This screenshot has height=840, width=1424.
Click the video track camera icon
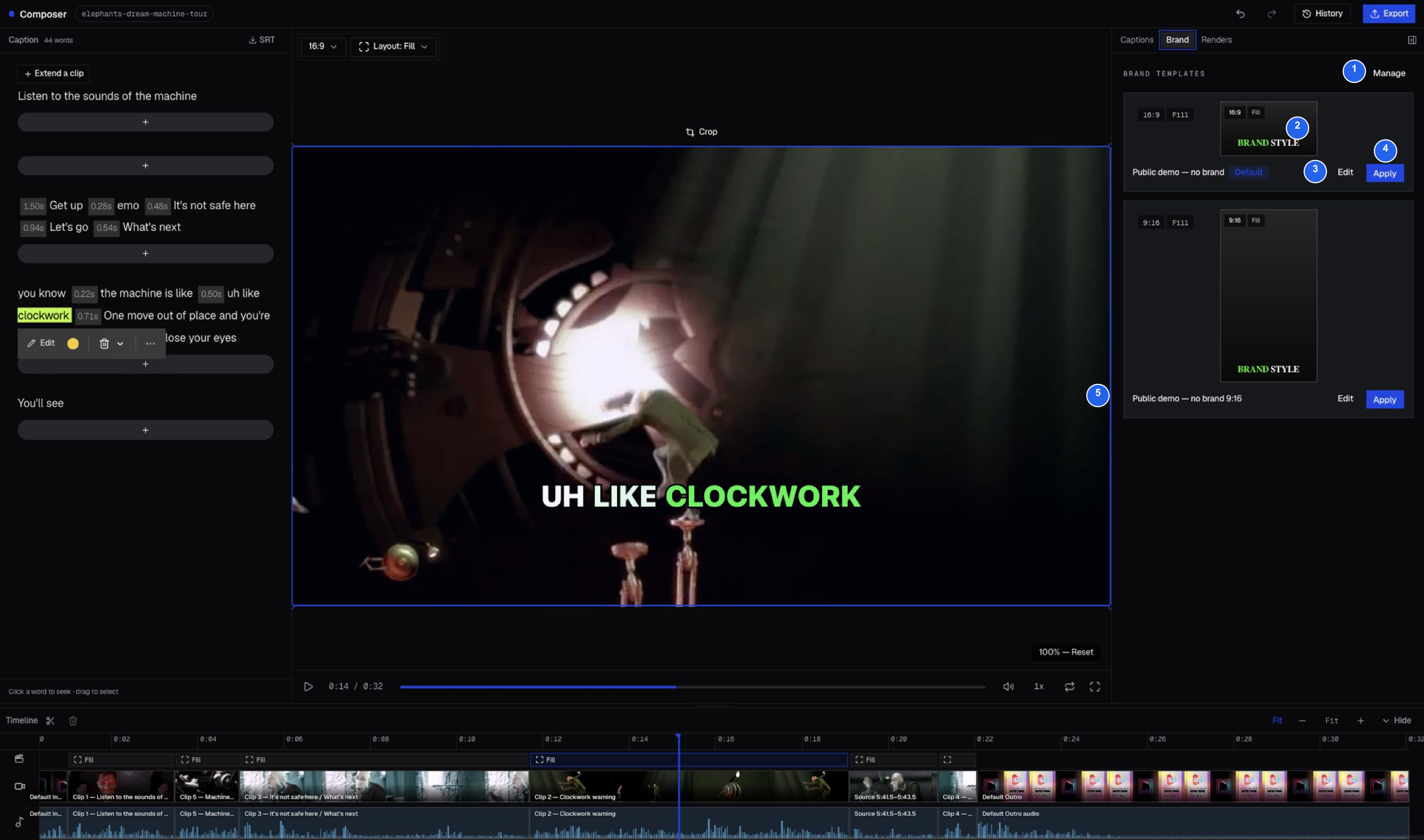pyautogui.click(x=20, y=786)
